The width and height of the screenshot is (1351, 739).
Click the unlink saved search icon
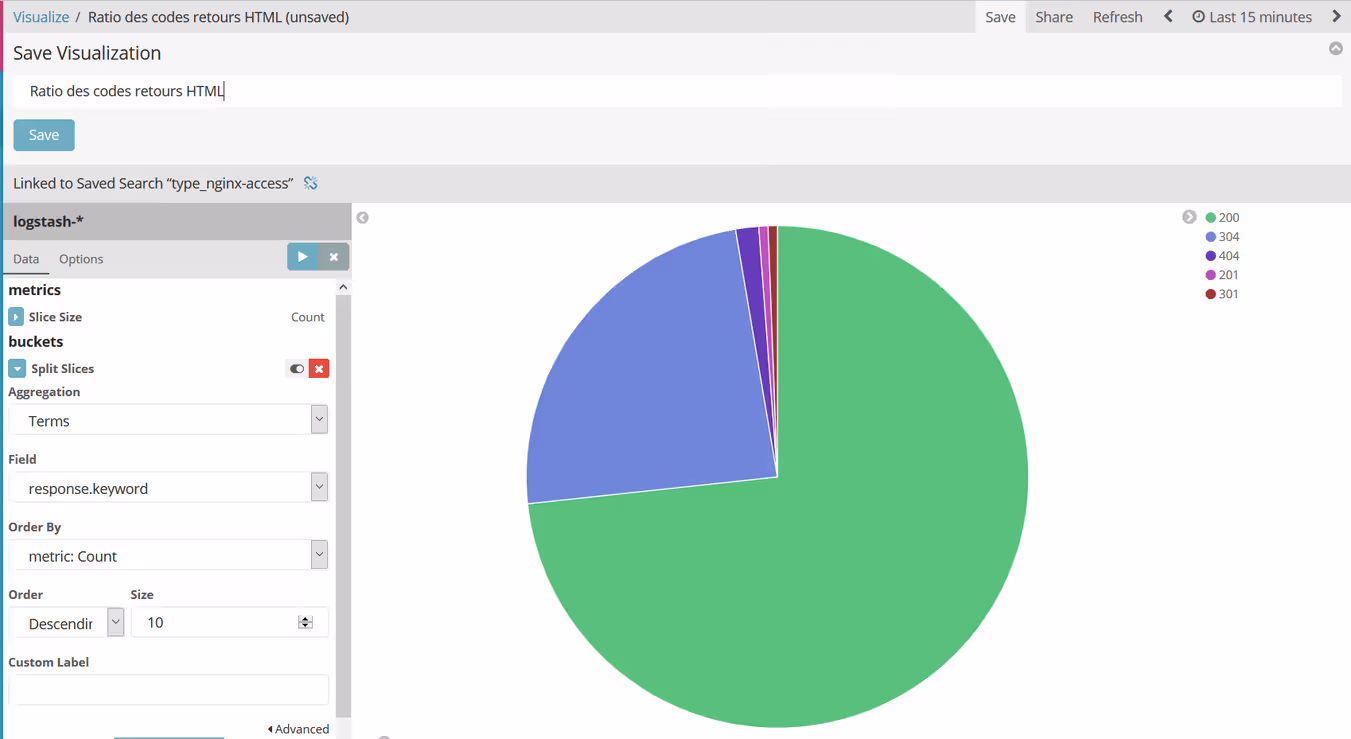pos(311,183)
